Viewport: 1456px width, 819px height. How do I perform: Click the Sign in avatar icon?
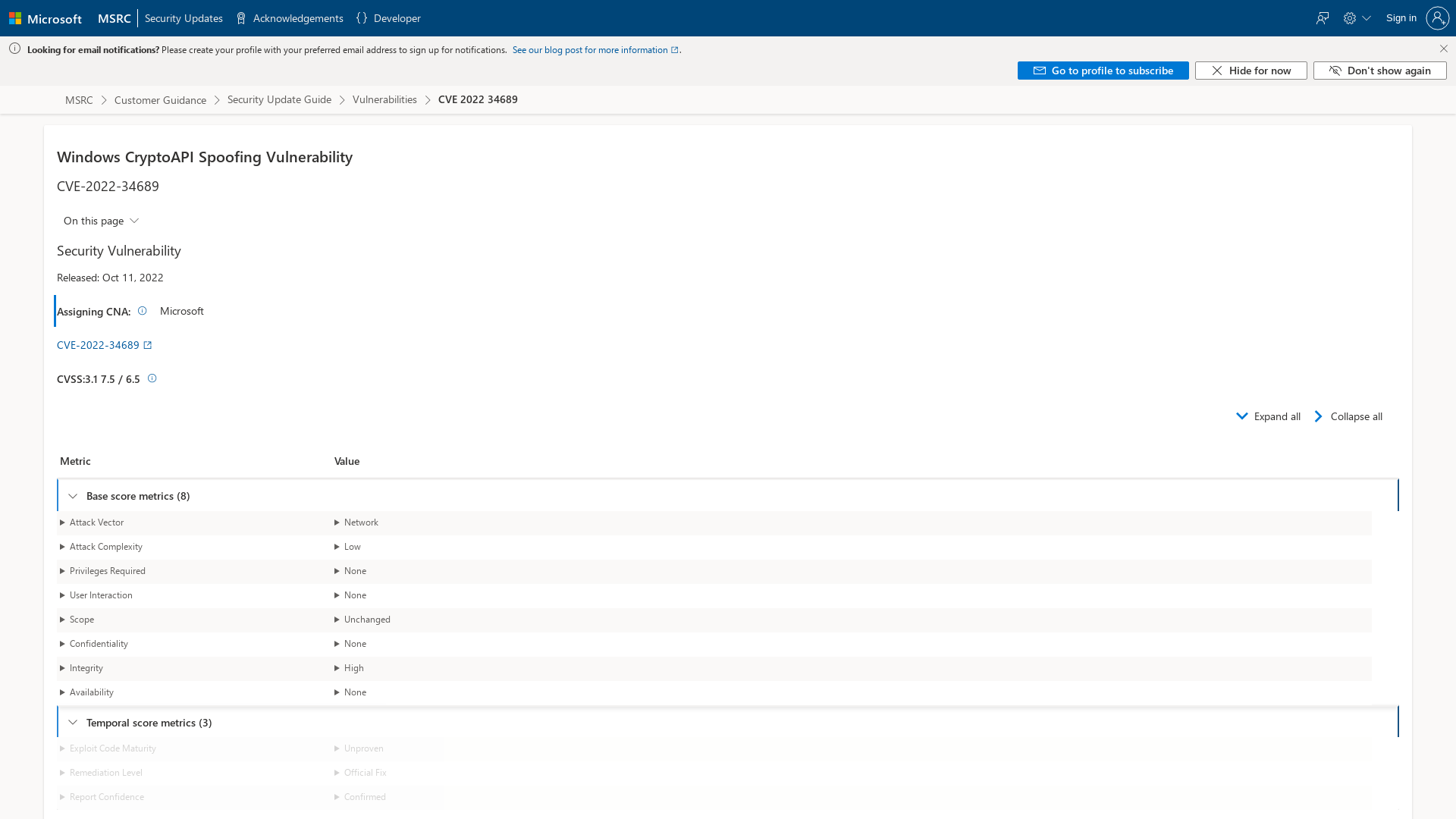coord(1438,17)
